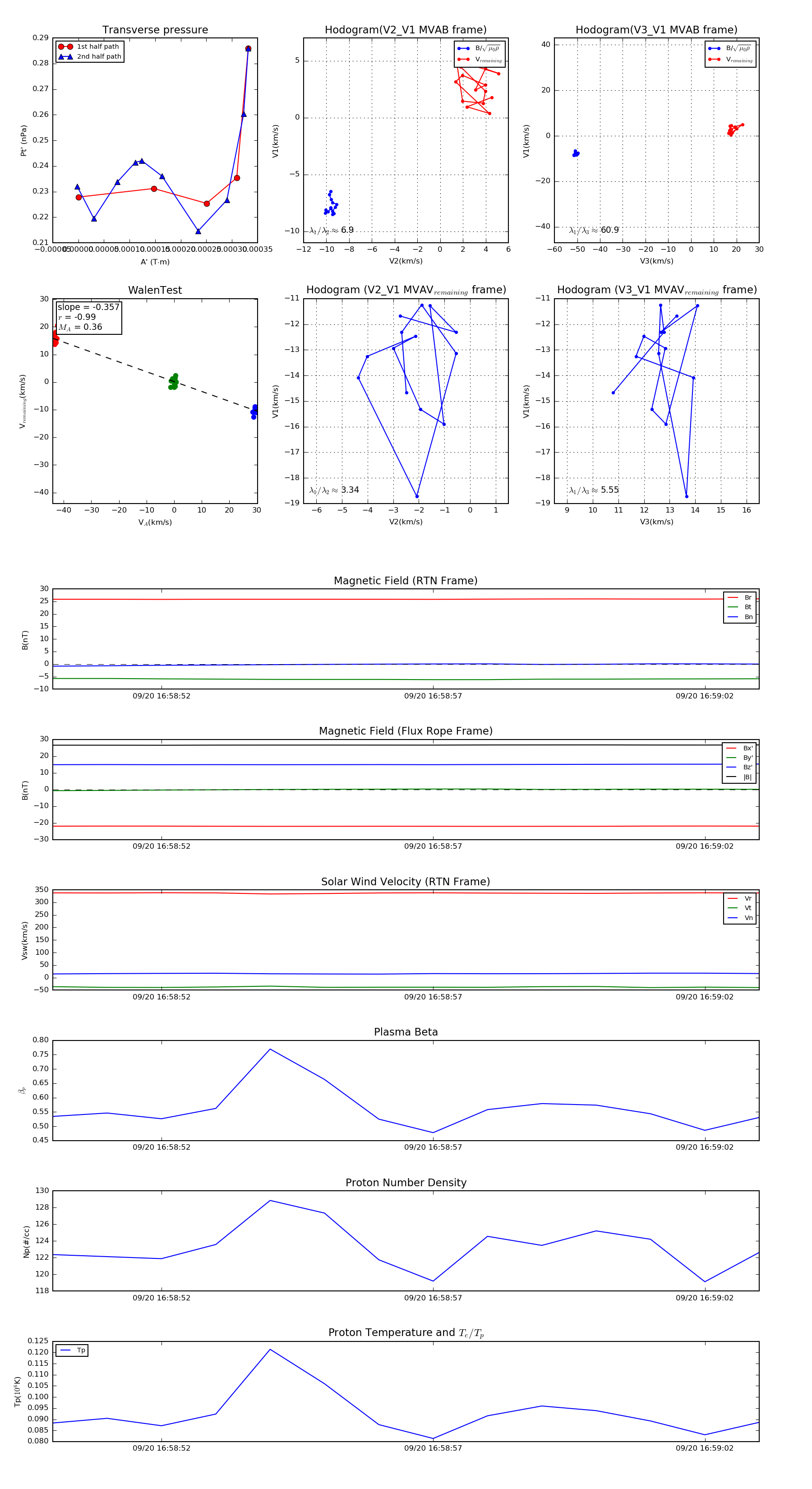Viewport: 812px width, 1489px height.
Task: Click the B/sqrt(μ0ρ) legend entry in the V3_V1 MVAB hodogram
Action: pyautogui.click(x=730, y=49)
